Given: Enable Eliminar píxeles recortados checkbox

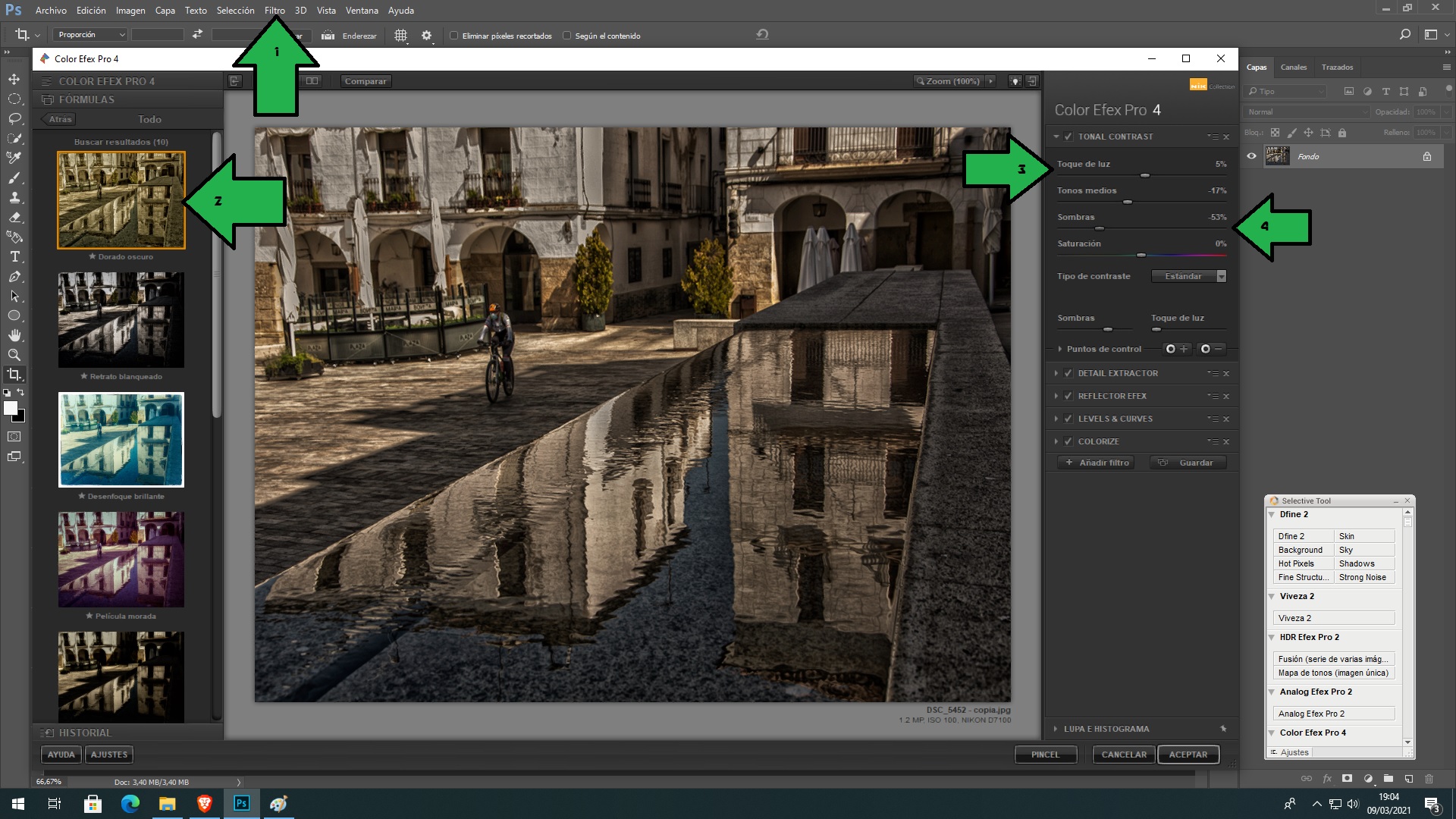Looking at the screenshot, I should click(453, 36).
